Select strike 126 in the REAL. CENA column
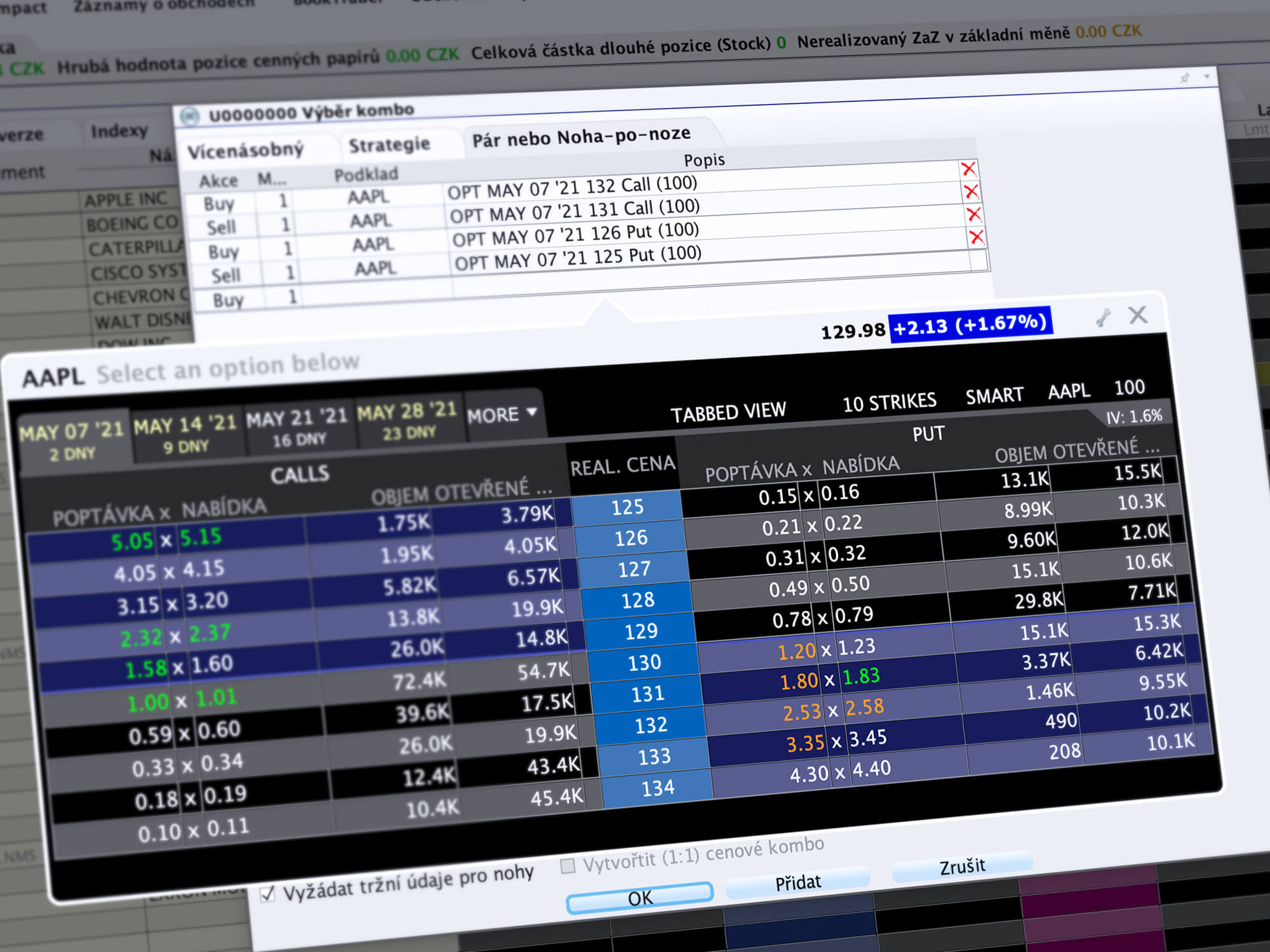Viewport: 1270px width, 952px height. (631, 538)
